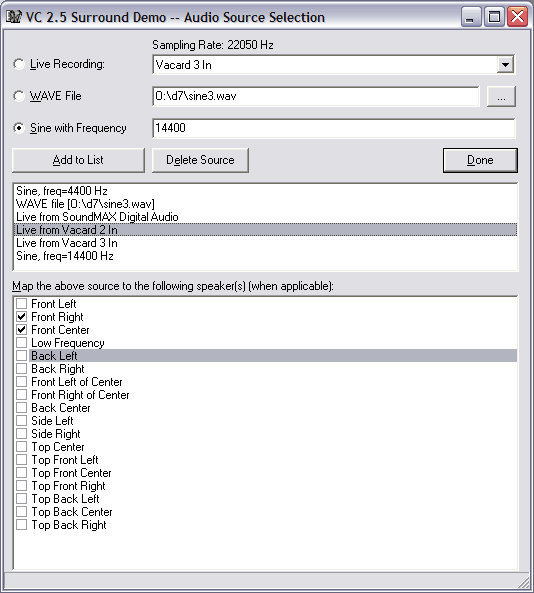Enable the Top Back Right checkbox

point(22,525)
